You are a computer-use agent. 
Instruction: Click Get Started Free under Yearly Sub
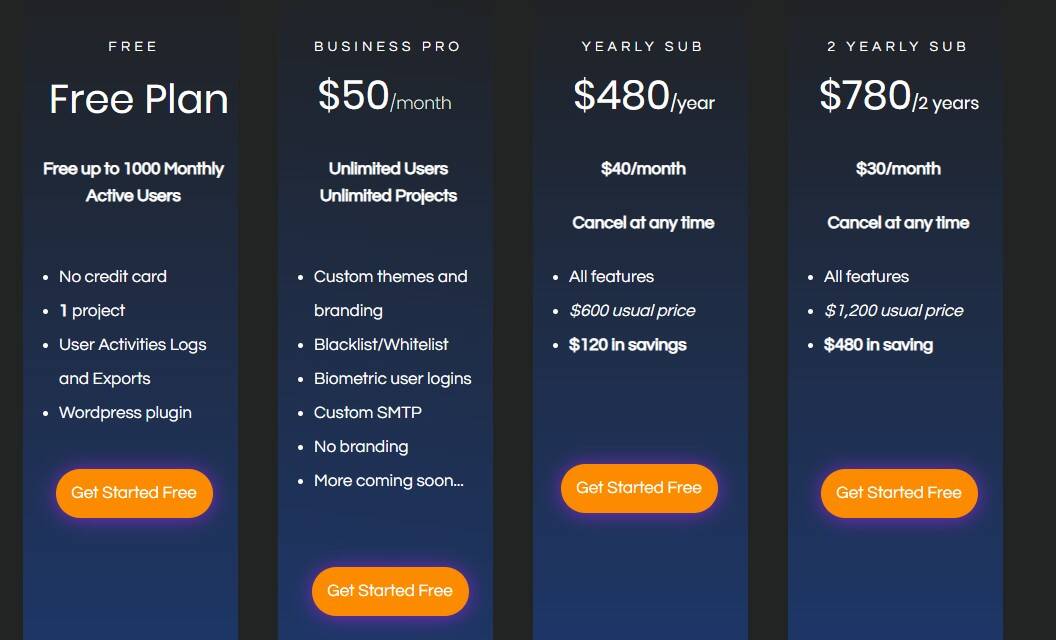coord(639,488)
